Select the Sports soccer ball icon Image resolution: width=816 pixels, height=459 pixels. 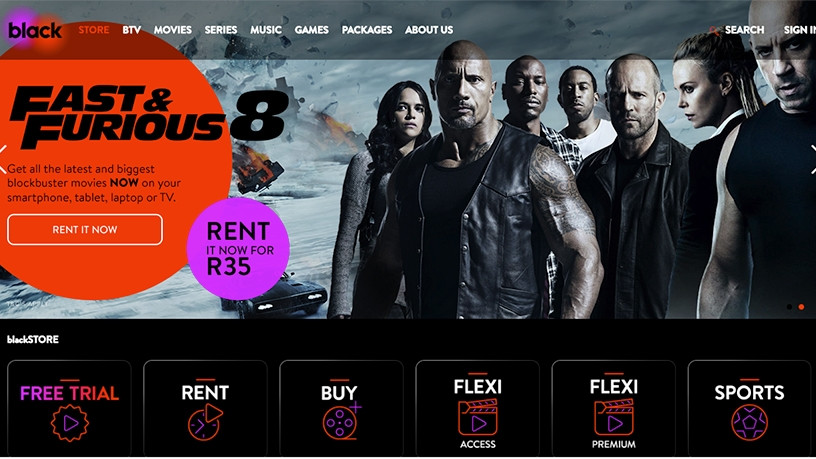click(749, 423)
